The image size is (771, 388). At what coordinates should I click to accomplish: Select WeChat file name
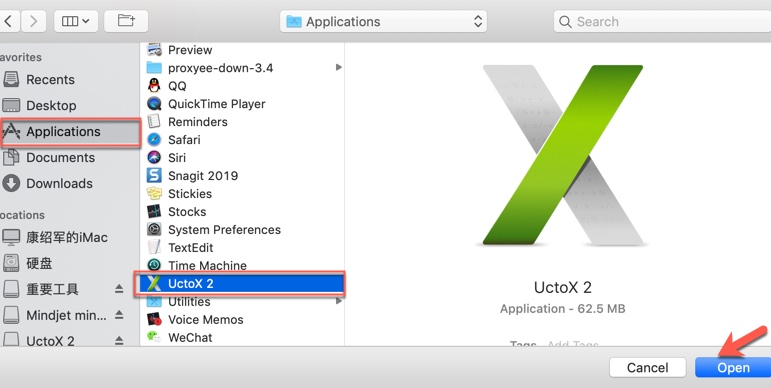[190, 338]
